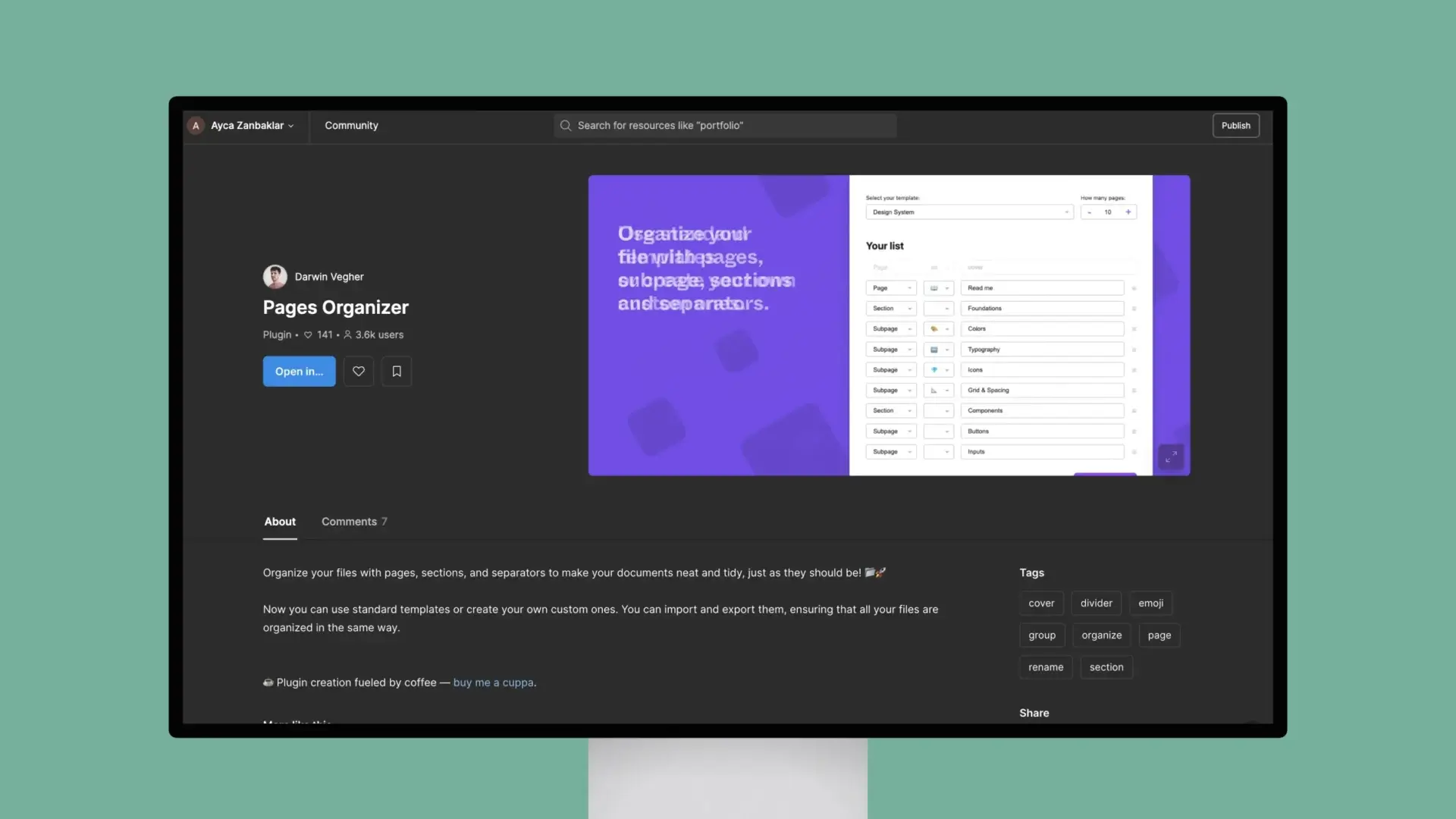This screenshot has width=1456, height=819.
Task: Click the search magnifier icon
Action: [x=565, y=125]
